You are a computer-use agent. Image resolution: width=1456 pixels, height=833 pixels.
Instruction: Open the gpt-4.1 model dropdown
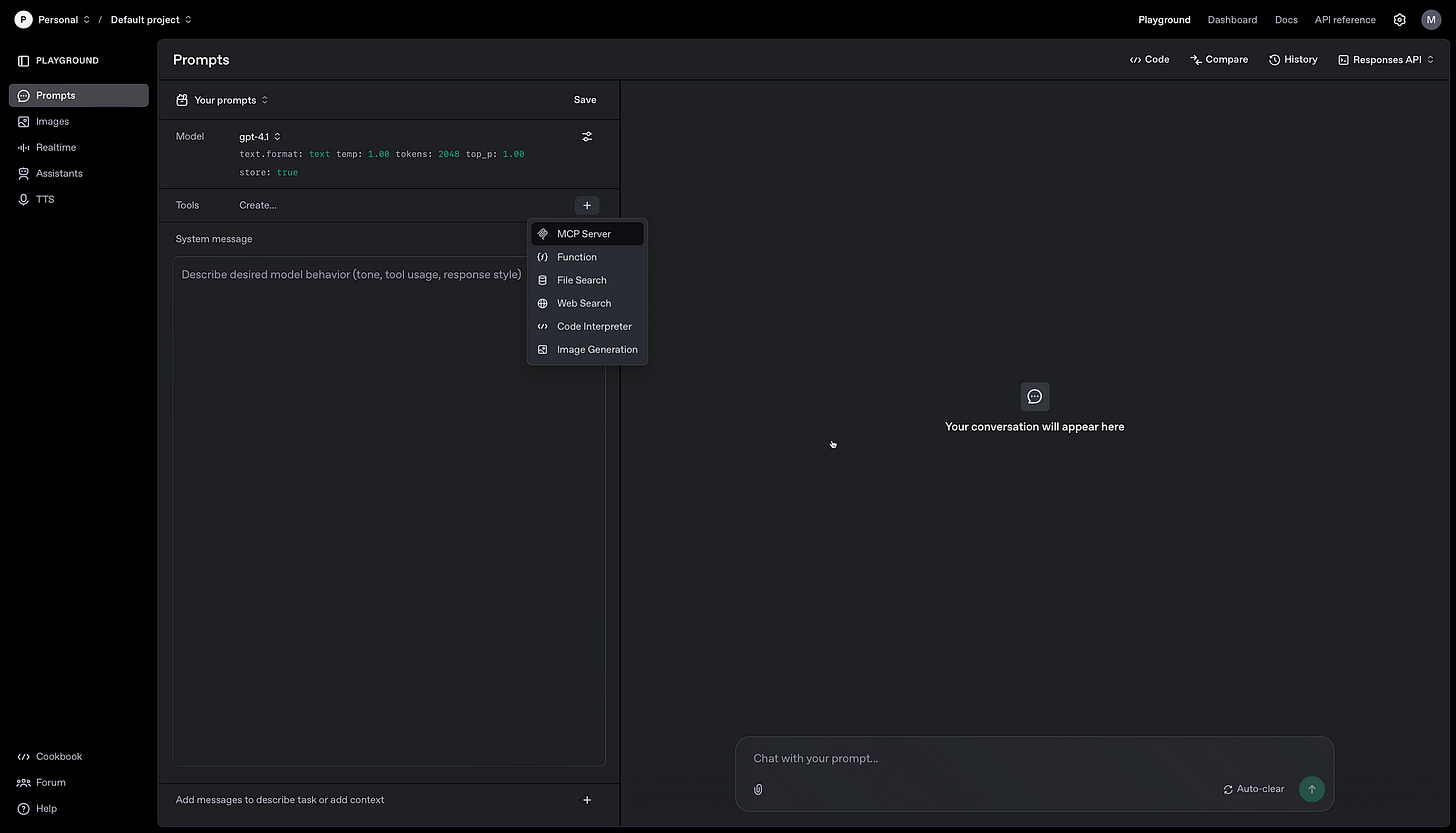tap(260, 137)
